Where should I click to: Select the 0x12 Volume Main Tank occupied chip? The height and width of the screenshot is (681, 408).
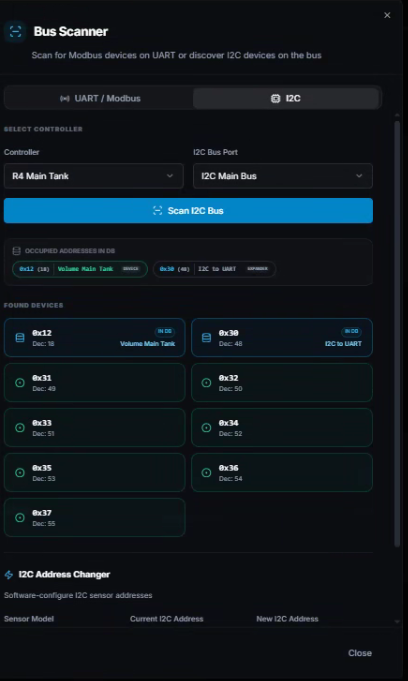tap(80, 269)
